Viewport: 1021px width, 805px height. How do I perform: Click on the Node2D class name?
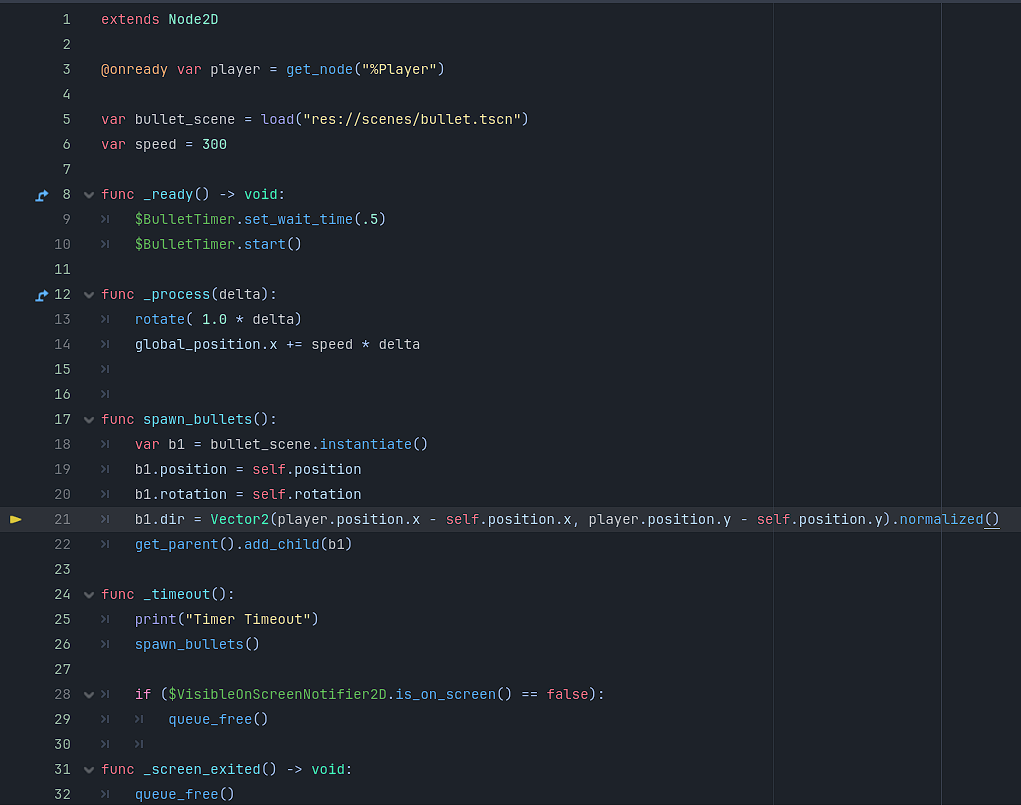pyautogui.click(x=193, y=20)
